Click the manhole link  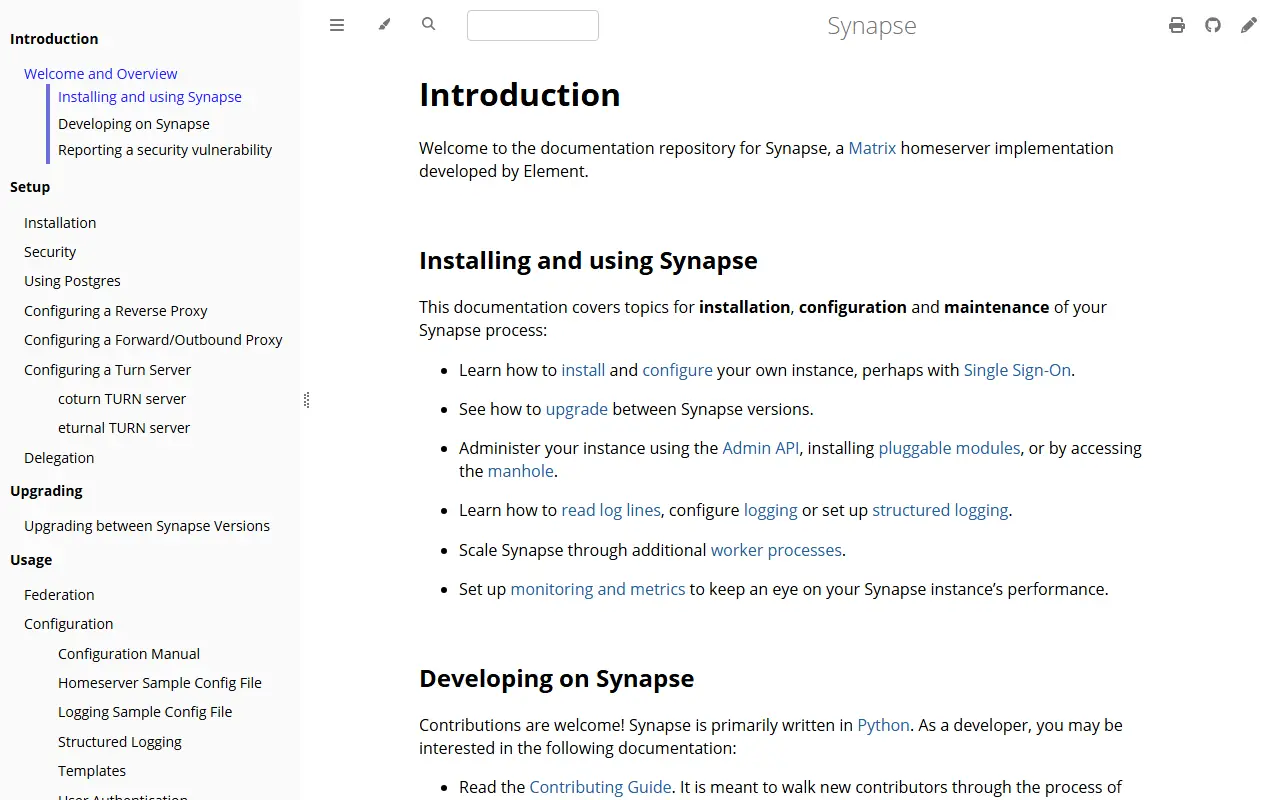pyautogui.click(x=521, y=471)
